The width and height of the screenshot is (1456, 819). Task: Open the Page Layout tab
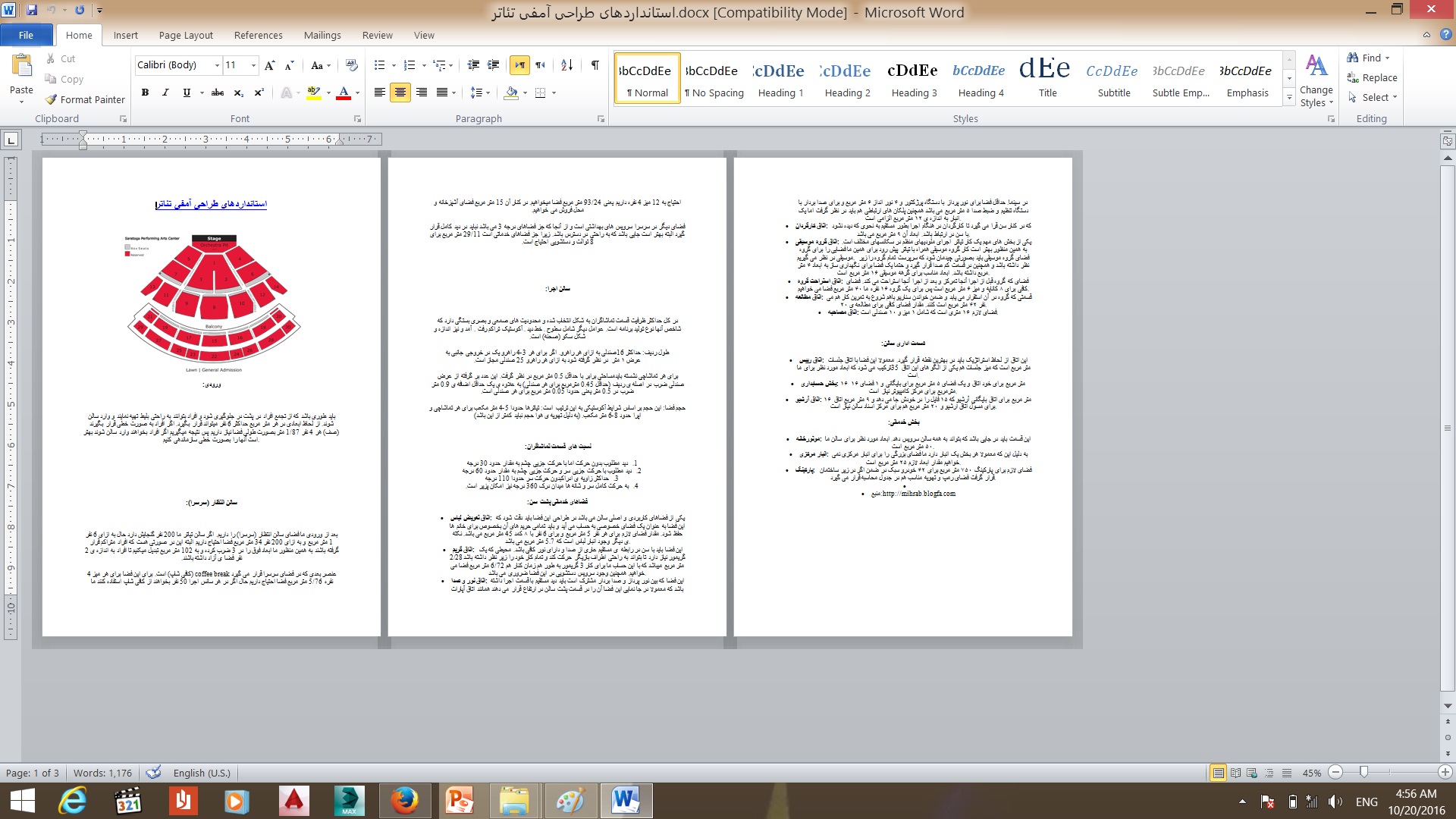click(186, 35)
